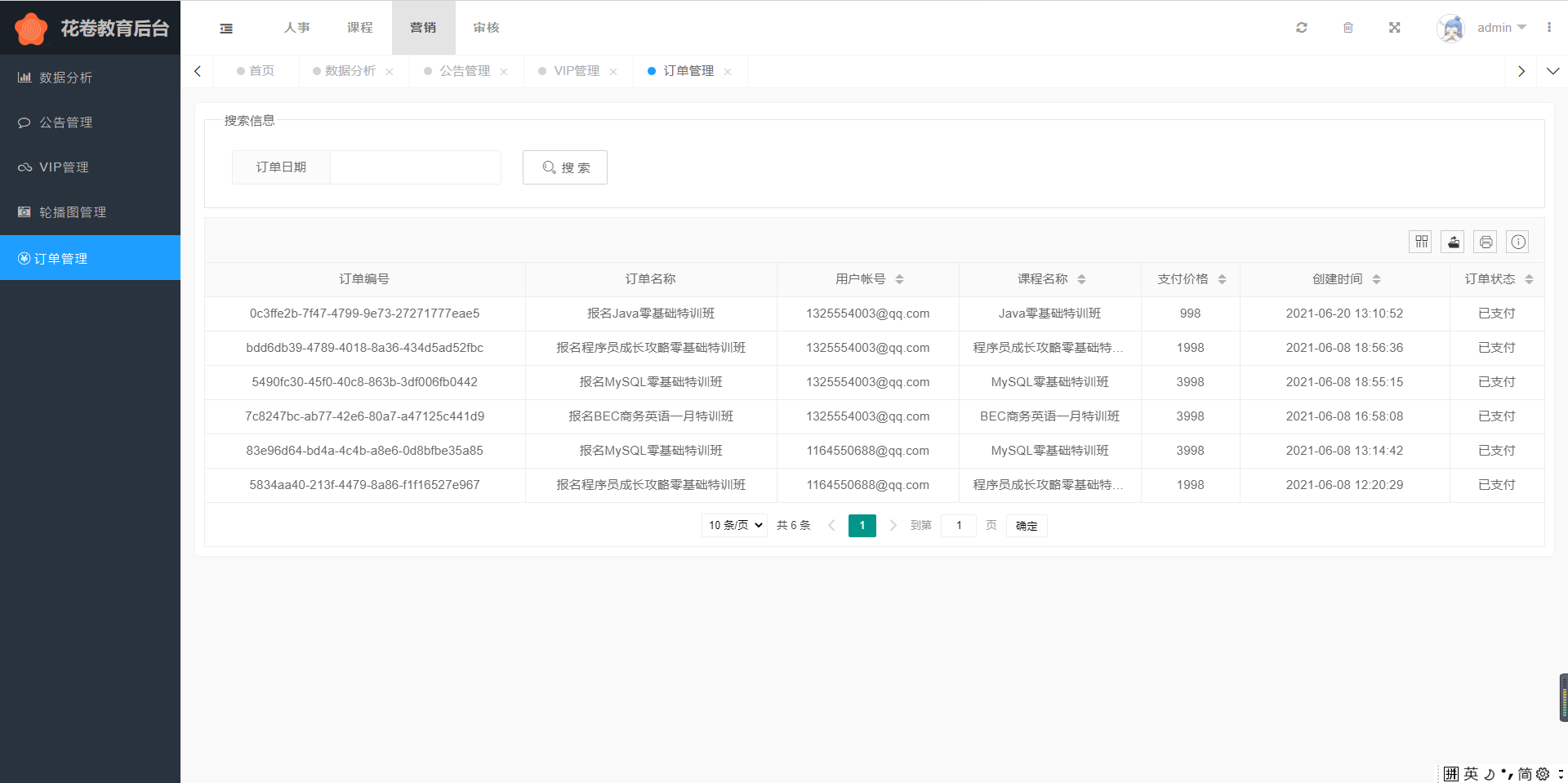The height and width of the screenshot is (783, 1568).
Task: Click the admin avatar image
Action: 1451,28
